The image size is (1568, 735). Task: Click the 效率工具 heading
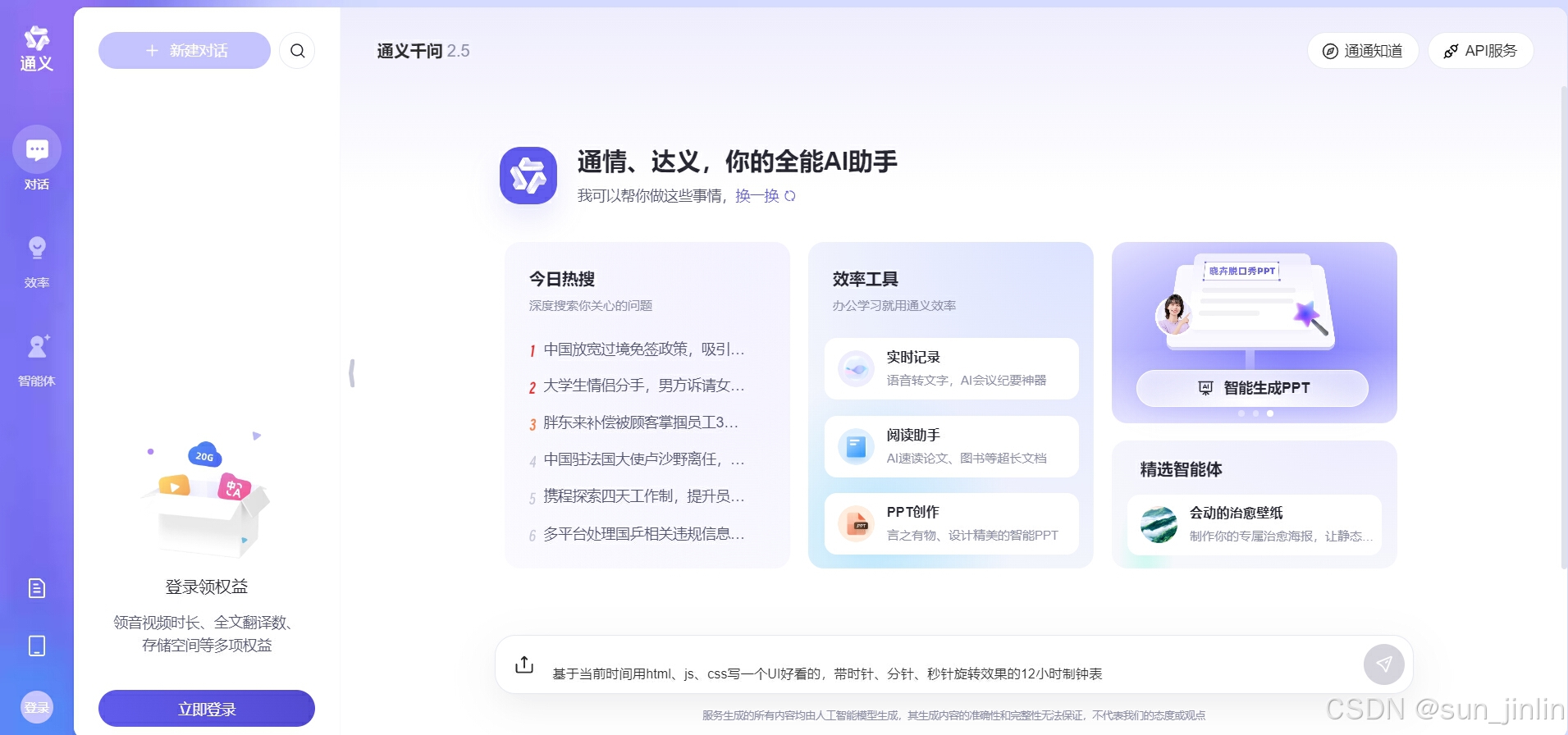tap(866, 279)
